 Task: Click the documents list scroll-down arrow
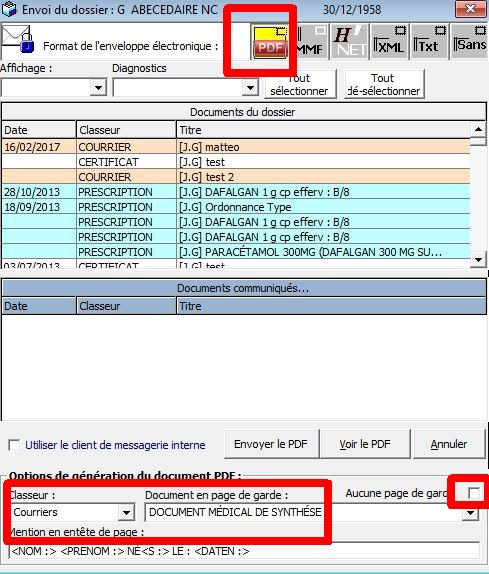coord(478,260)
